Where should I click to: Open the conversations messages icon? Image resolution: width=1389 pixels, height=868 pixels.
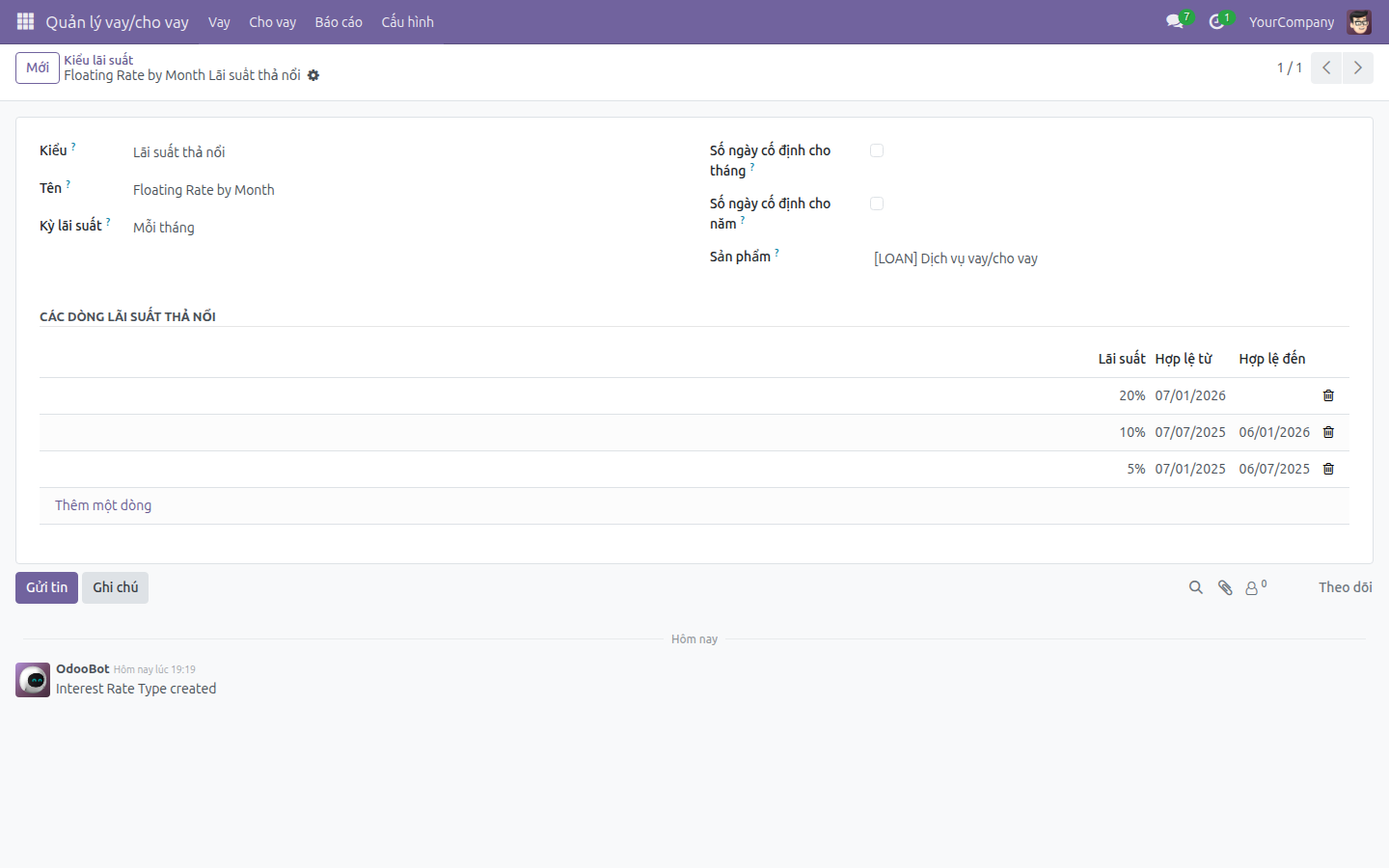pyautogui.click(x=1175, y=21)
